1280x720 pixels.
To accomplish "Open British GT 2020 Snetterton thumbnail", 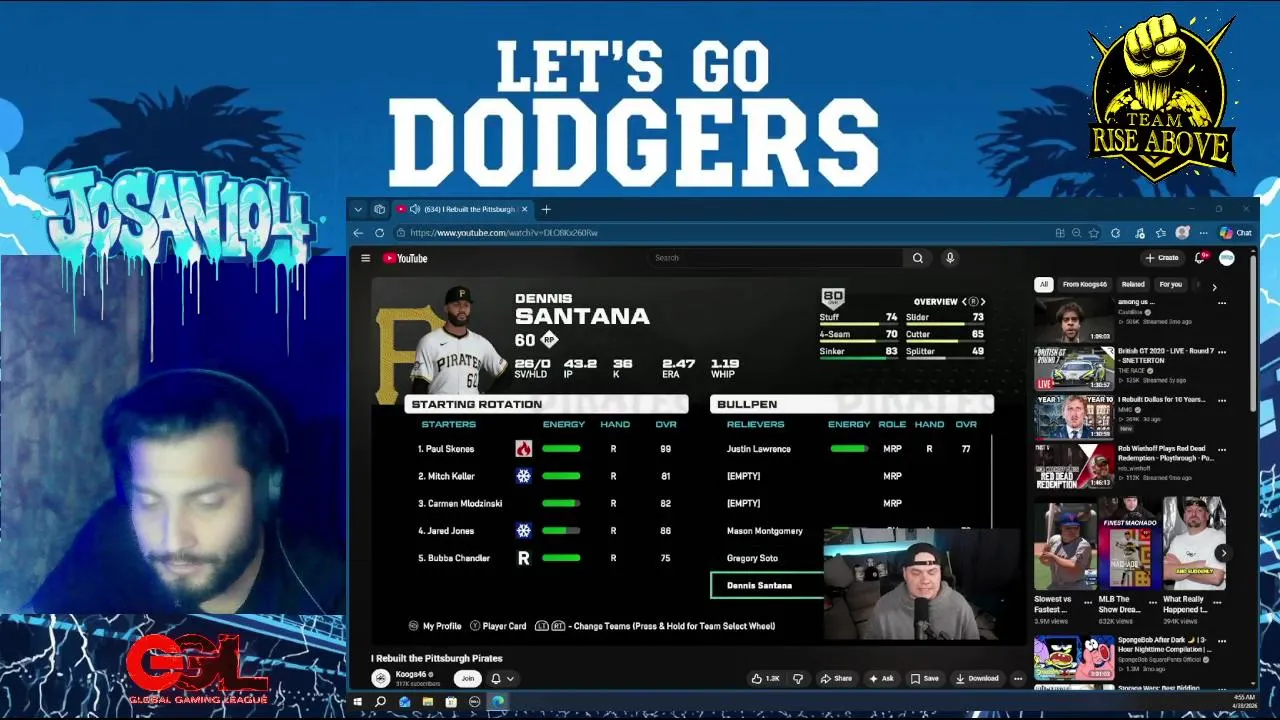I will 1074,368.
